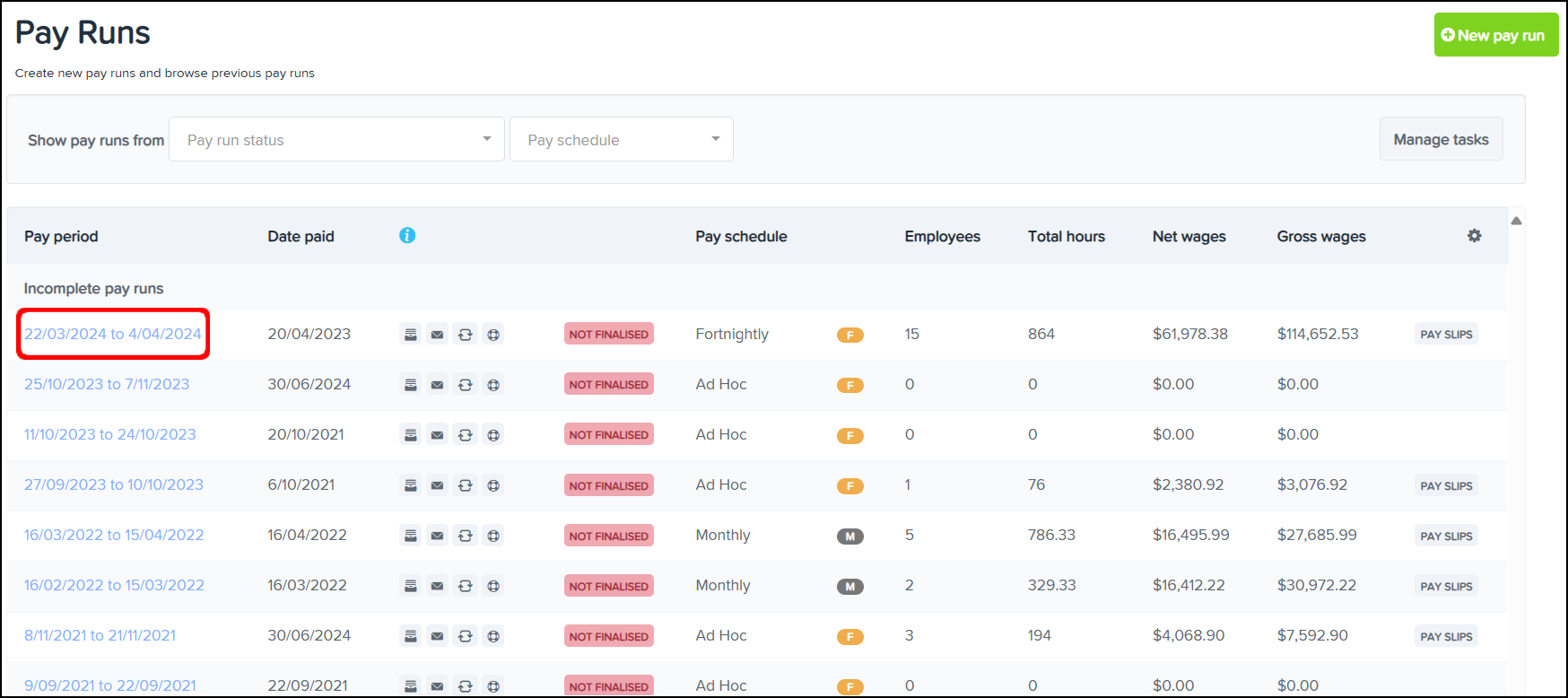The width and height of the screenshot is (1568, 698).
Task: Click the refresh arrows icon for 25/10/2023 pay run
Action: [465, 385]
